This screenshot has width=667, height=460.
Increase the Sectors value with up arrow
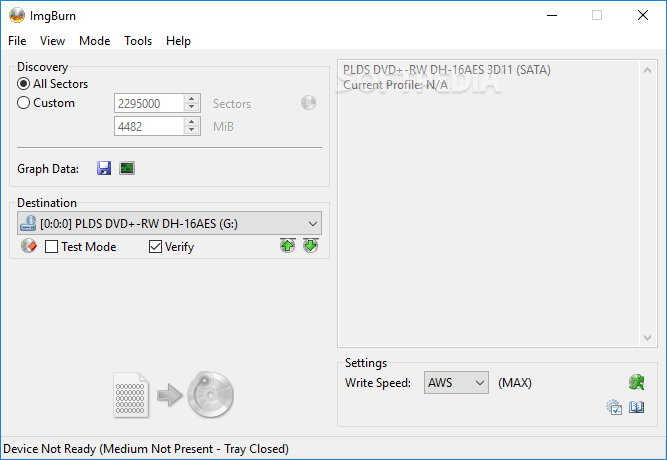(192, 99)
